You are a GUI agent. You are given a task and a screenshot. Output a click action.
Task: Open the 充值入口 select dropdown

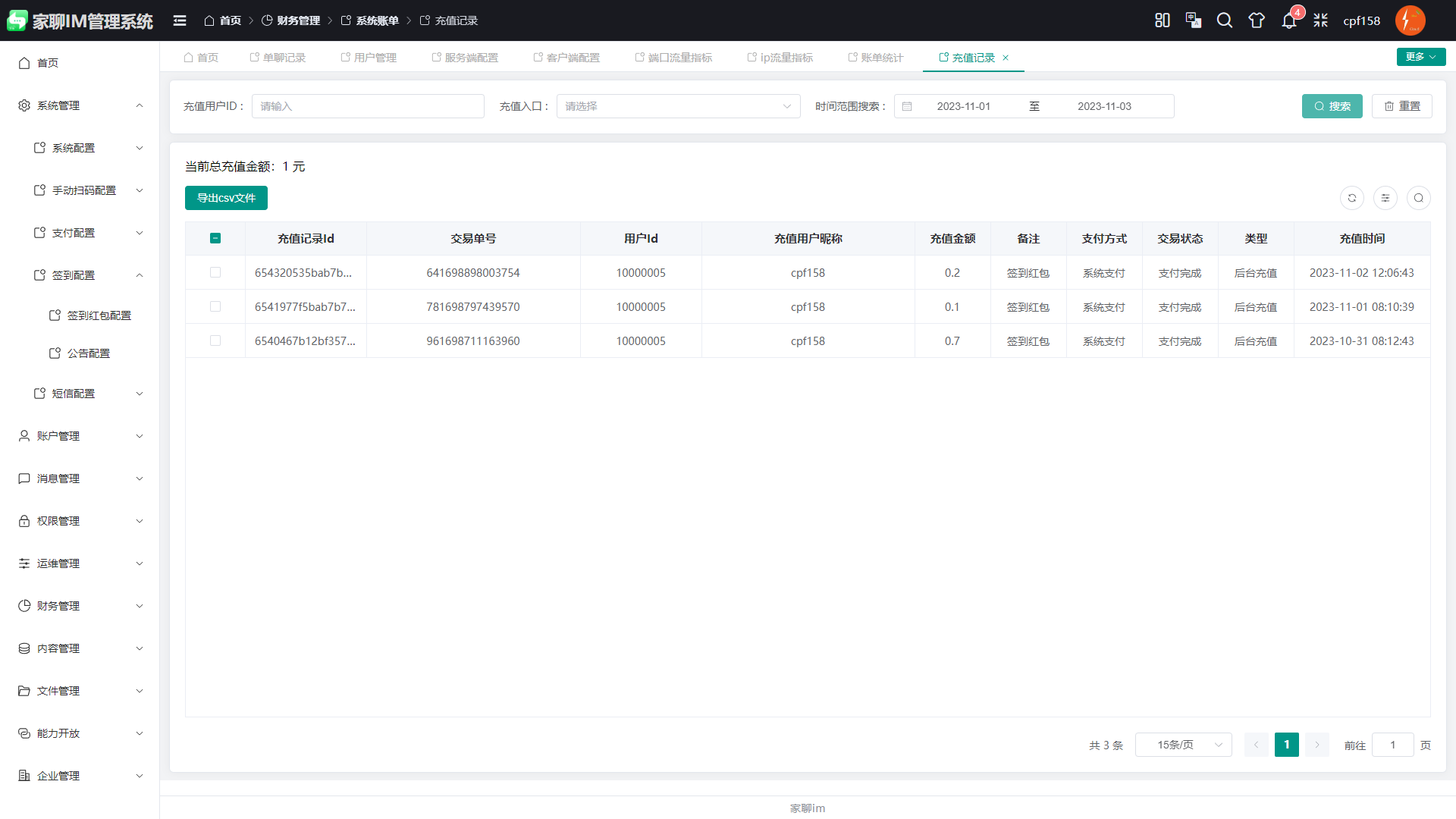pyautogui.click(x=678, y=106)
